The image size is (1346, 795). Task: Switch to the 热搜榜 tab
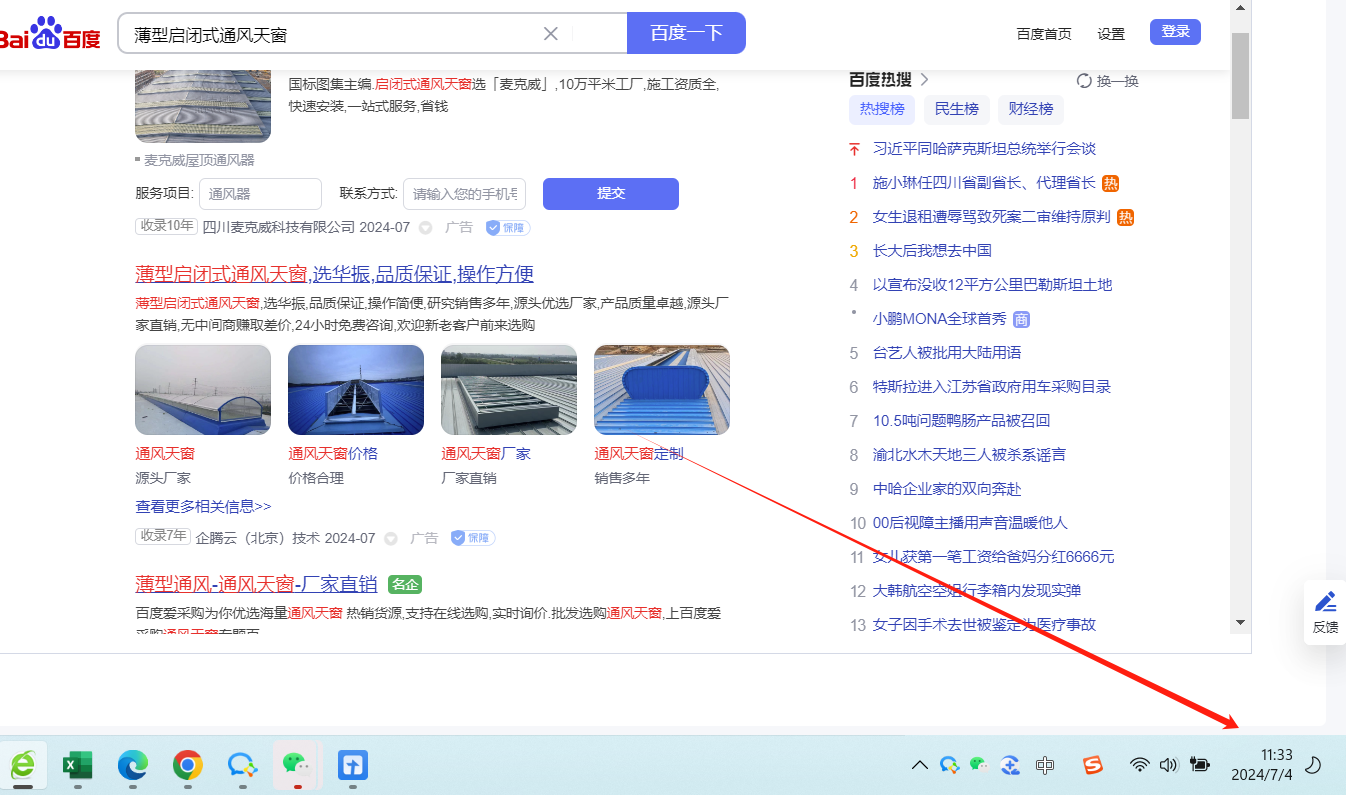click(x=882, y=109)
